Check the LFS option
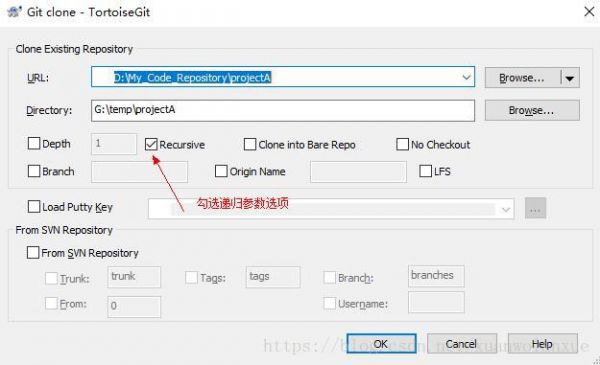Screen dimensions: 600x365 click(x=426, y=171)
